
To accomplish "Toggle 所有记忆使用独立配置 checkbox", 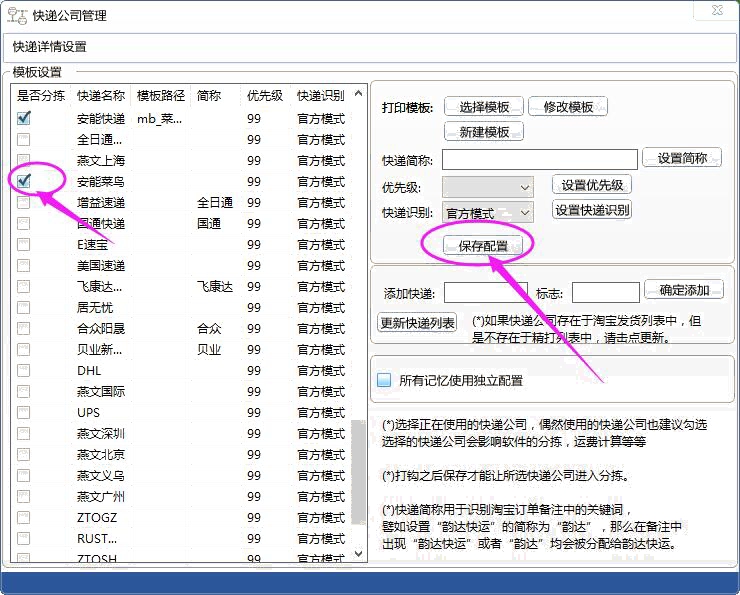I will pyautogui.click(x=384, y=380).
